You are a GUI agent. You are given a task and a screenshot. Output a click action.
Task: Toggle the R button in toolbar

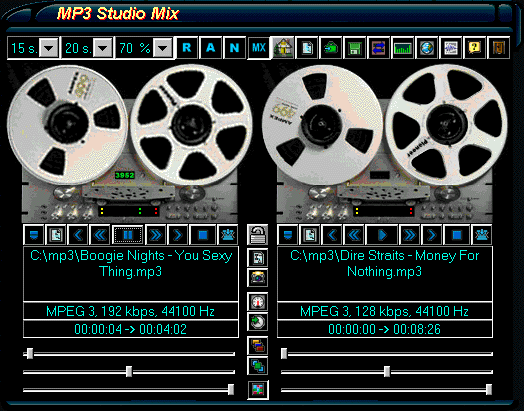[187, 48]
